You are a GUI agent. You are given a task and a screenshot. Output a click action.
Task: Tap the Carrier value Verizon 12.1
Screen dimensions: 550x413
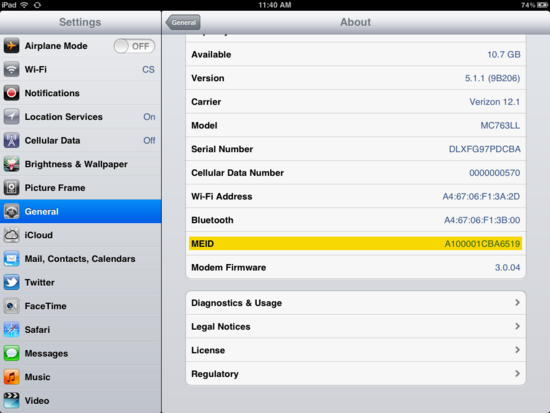tap(495, 102)
